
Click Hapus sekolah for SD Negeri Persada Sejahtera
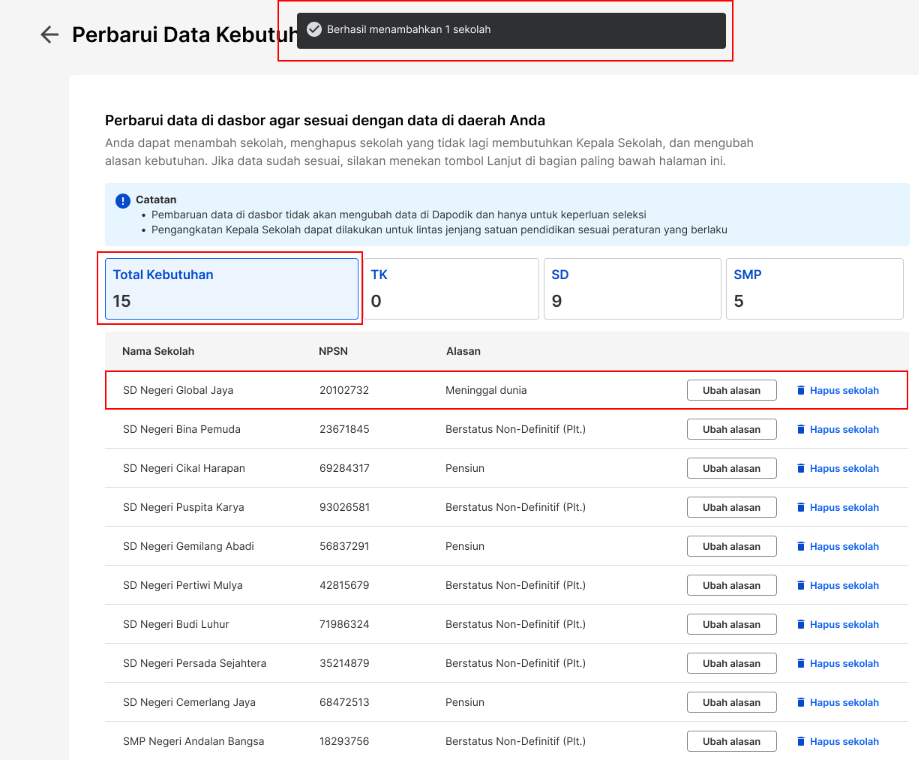pos(838,663)
